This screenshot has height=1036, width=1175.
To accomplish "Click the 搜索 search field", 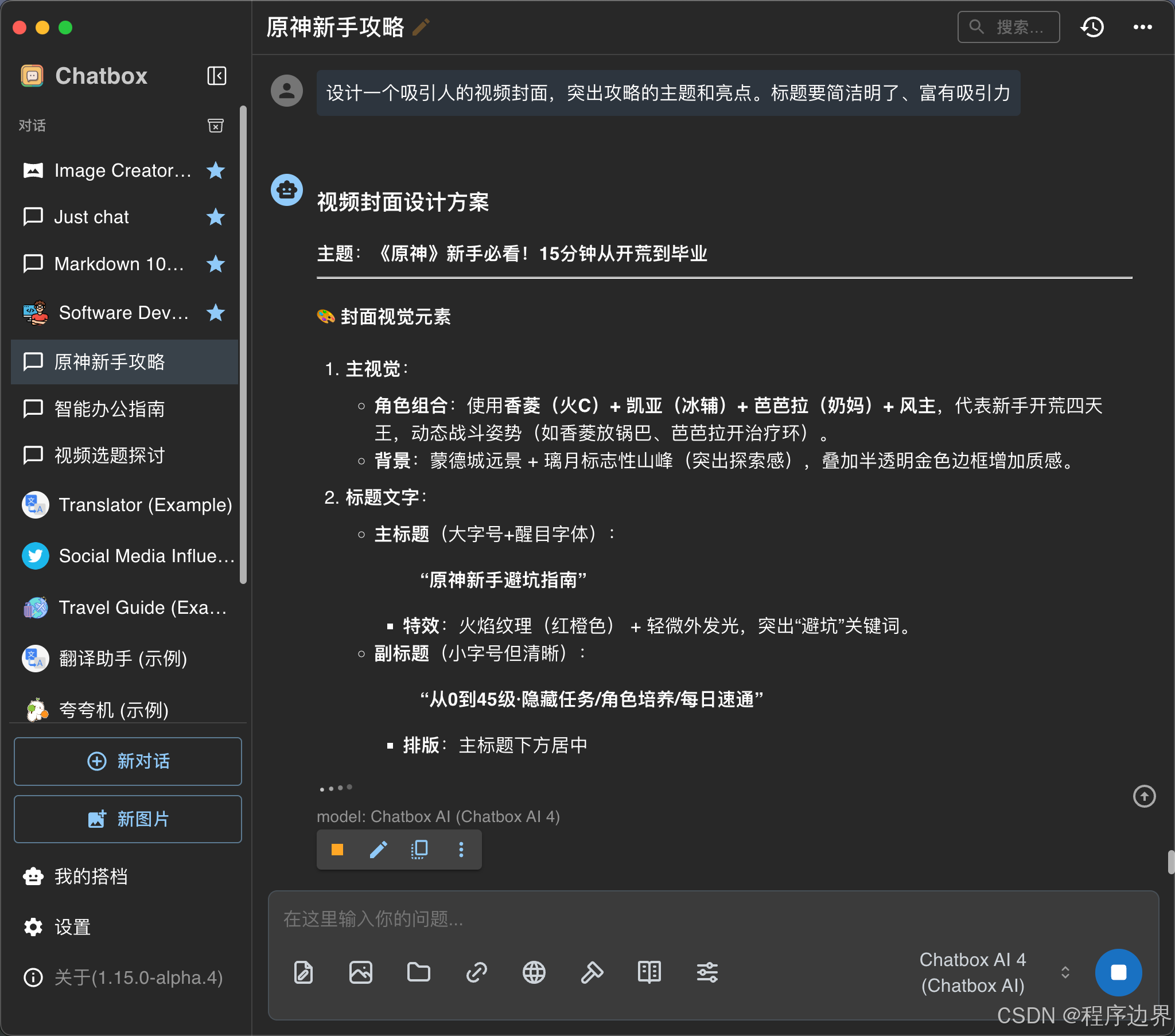I will 1008,27.
